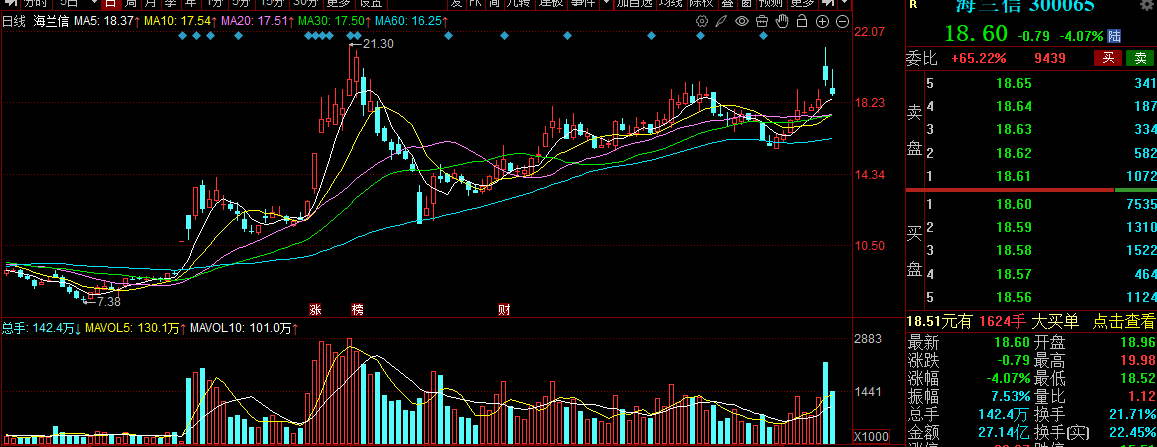The image size is (1157, 447).
Task: Click the 委比 +65.22% value
Action: point(980,58)
